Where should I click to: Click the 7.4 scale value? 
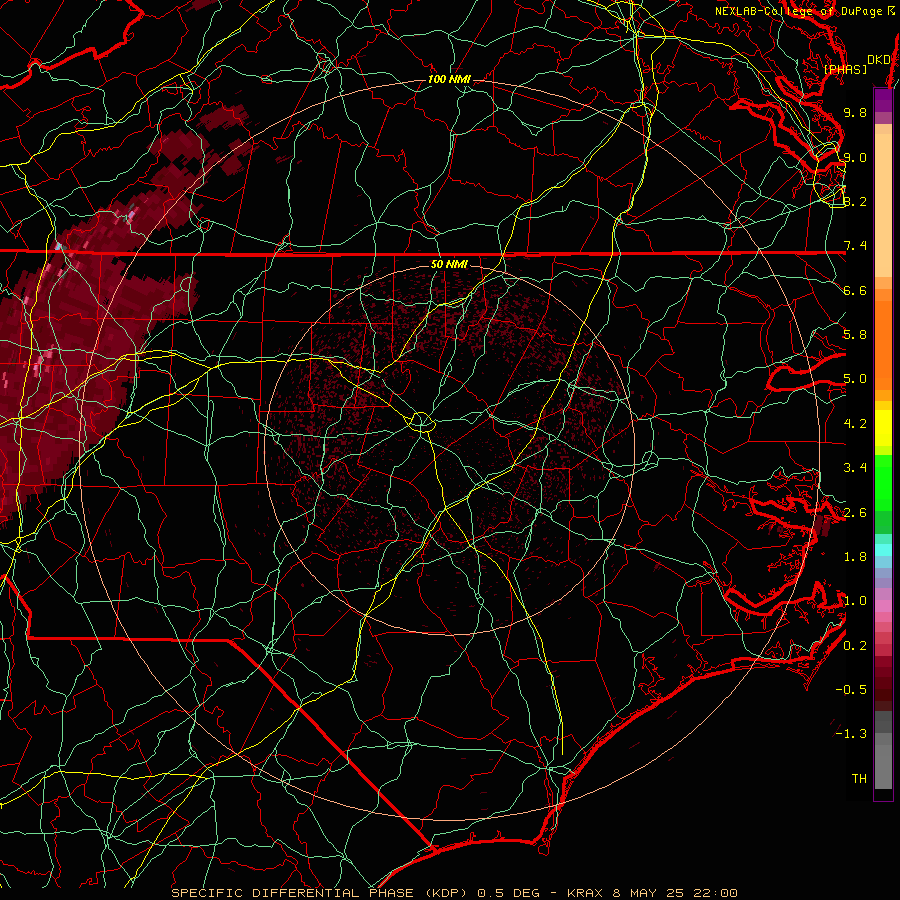coord(855,246)
